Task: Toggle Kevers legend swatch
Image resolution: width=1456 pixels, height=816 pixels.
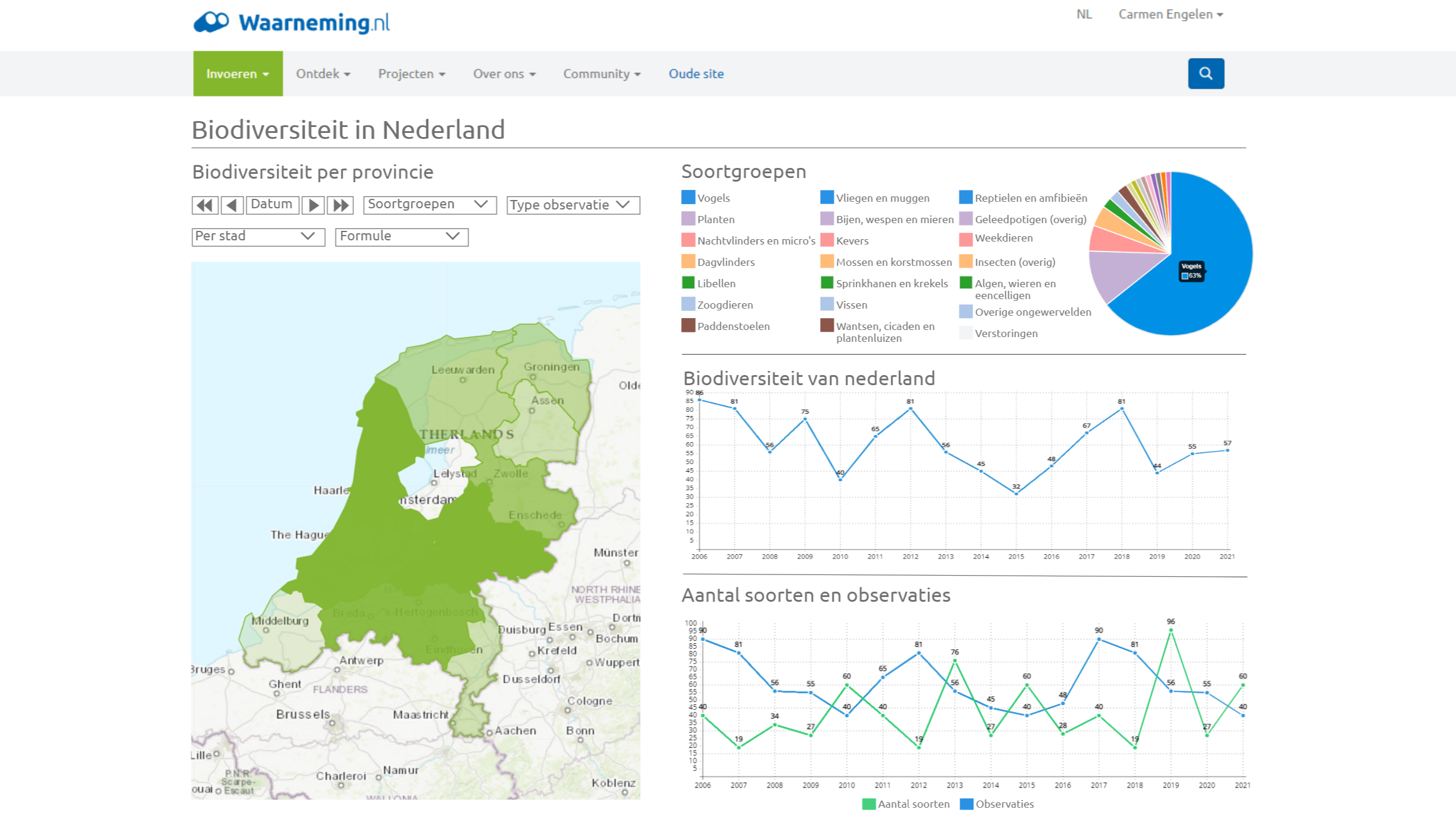Action: (827, 240)
